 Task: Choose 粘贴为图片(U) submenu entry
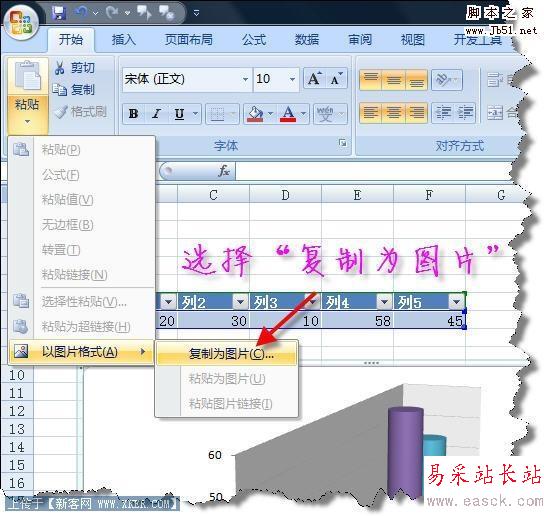pyautogui.click(x=227, y=379)
